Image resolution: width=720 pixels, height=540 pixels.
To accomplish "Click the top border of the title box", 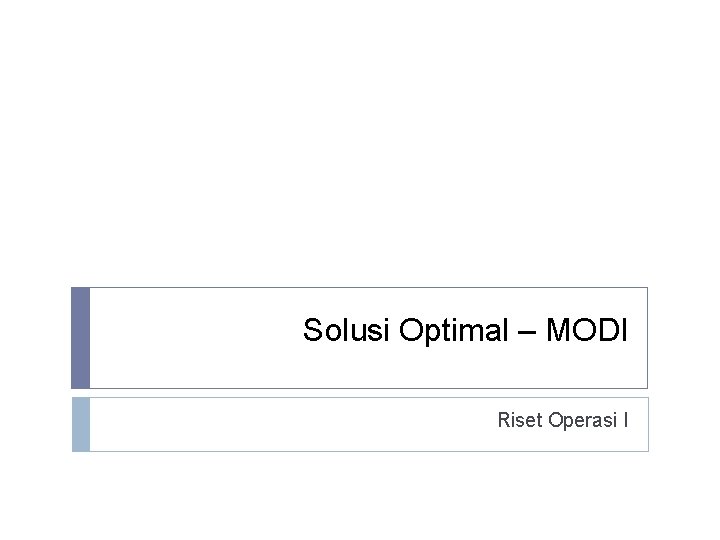I will click(360, 288).
